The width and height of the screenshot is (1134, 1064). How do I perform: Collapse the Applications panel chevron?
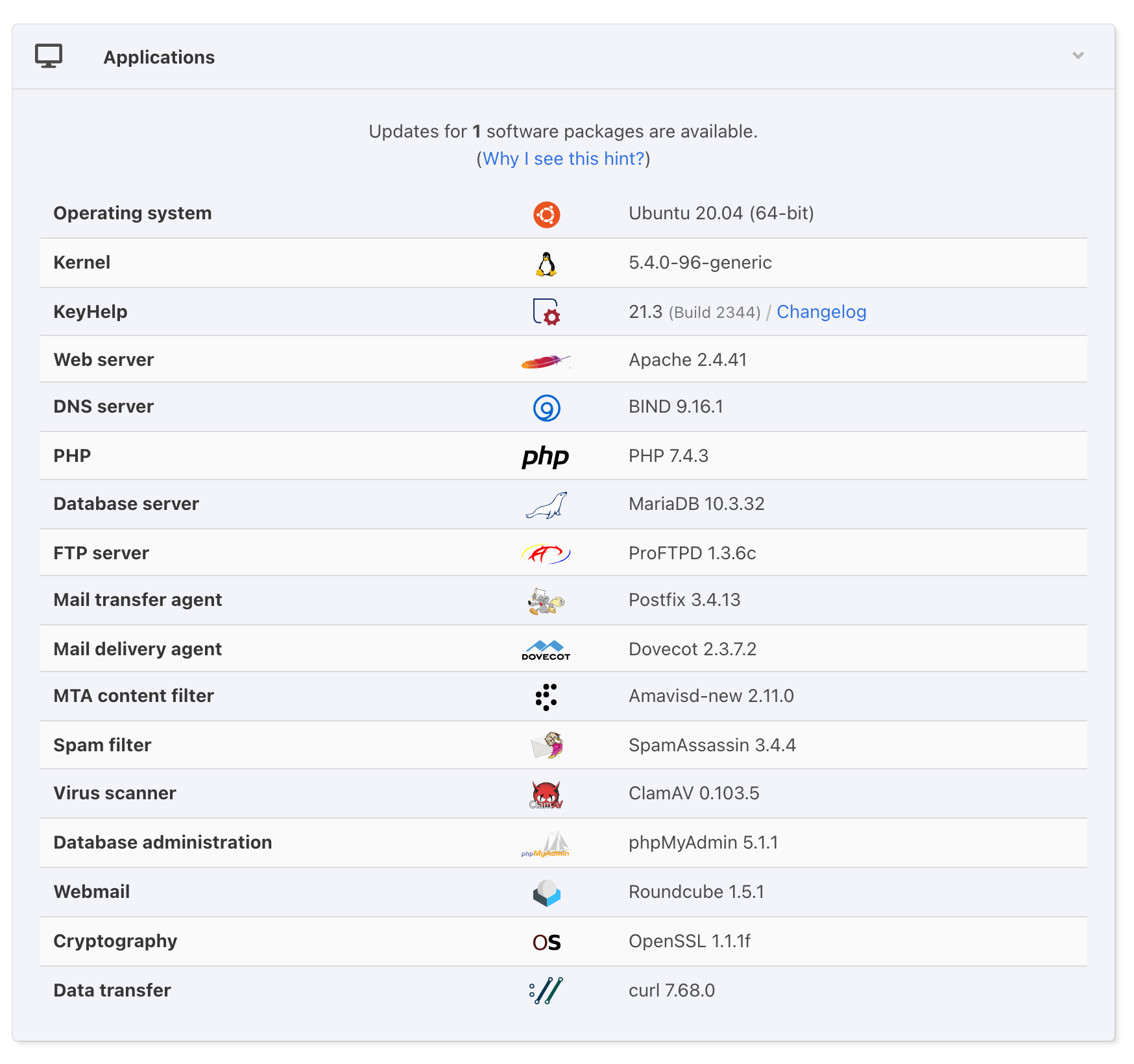coord(1078,56)
